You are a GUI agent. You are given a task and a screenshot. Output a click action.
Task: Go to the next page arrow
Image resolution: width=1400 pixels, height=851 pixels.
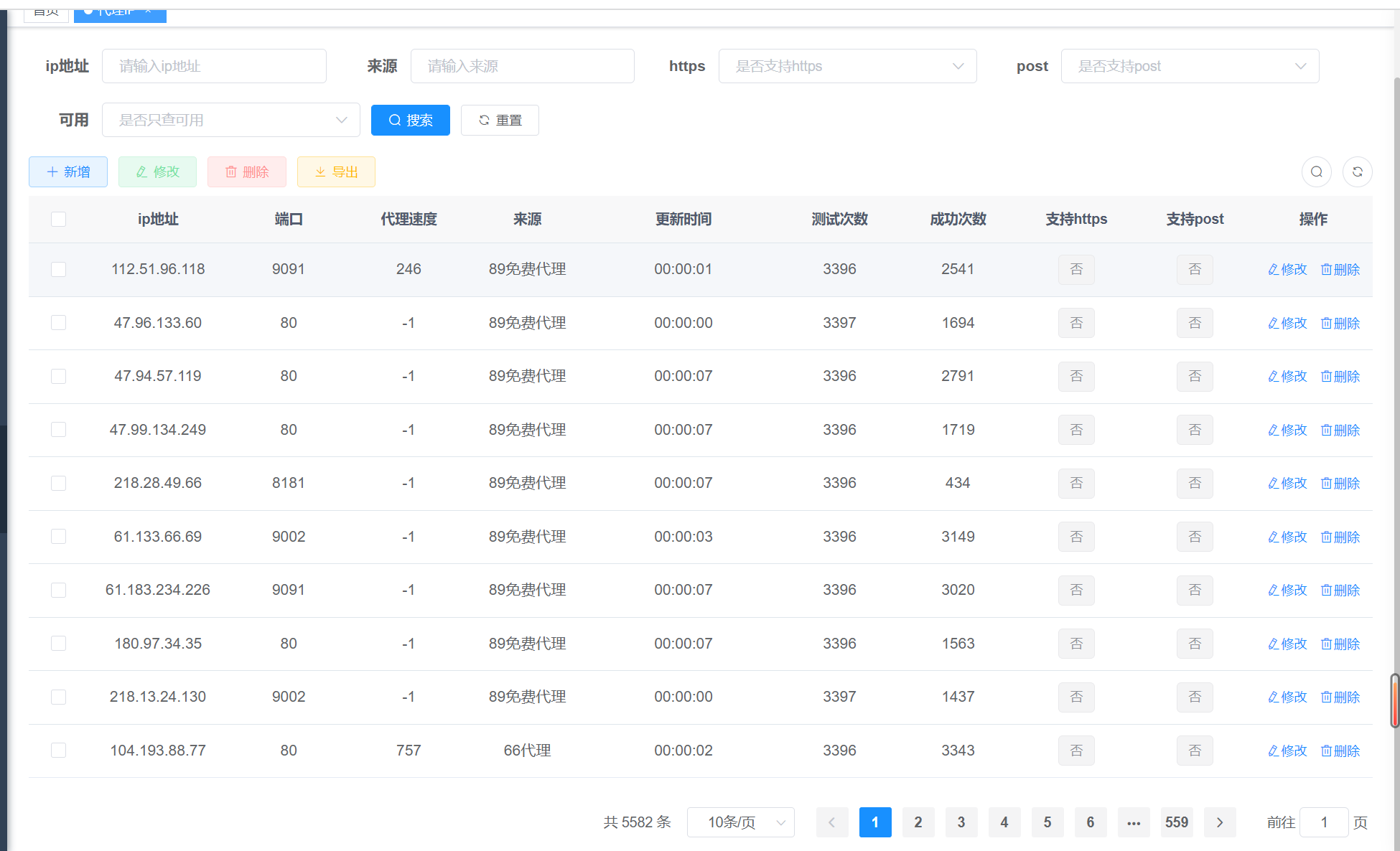1220,822
